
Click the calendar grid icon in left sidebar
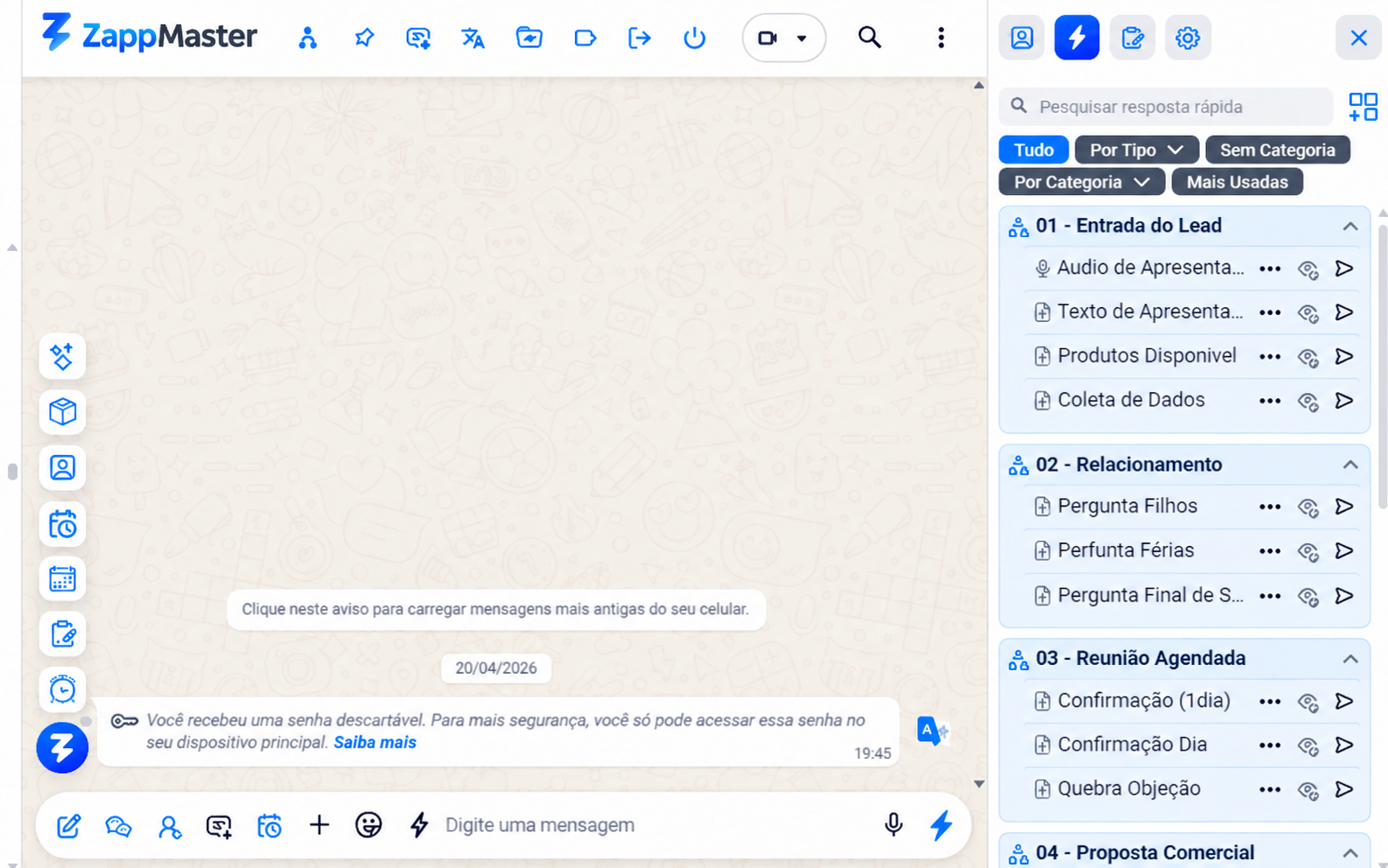[62, 578]
